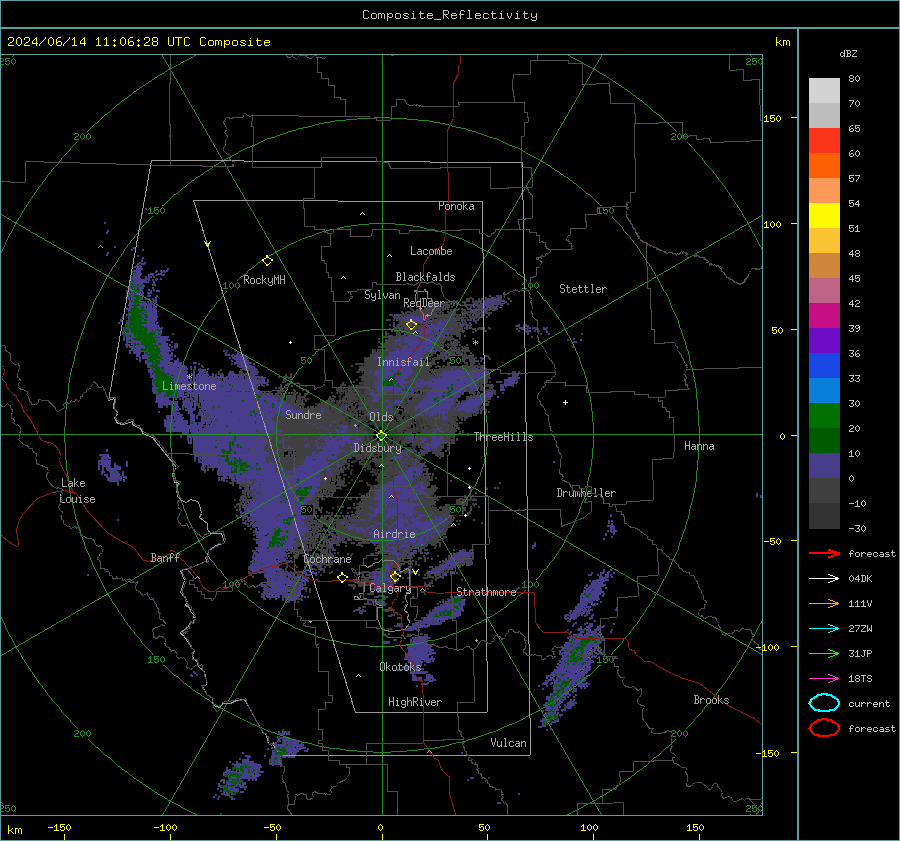Click the Blackfalds city label
Viewport: 900px width, 841px height.
click(x=425, y=277)
